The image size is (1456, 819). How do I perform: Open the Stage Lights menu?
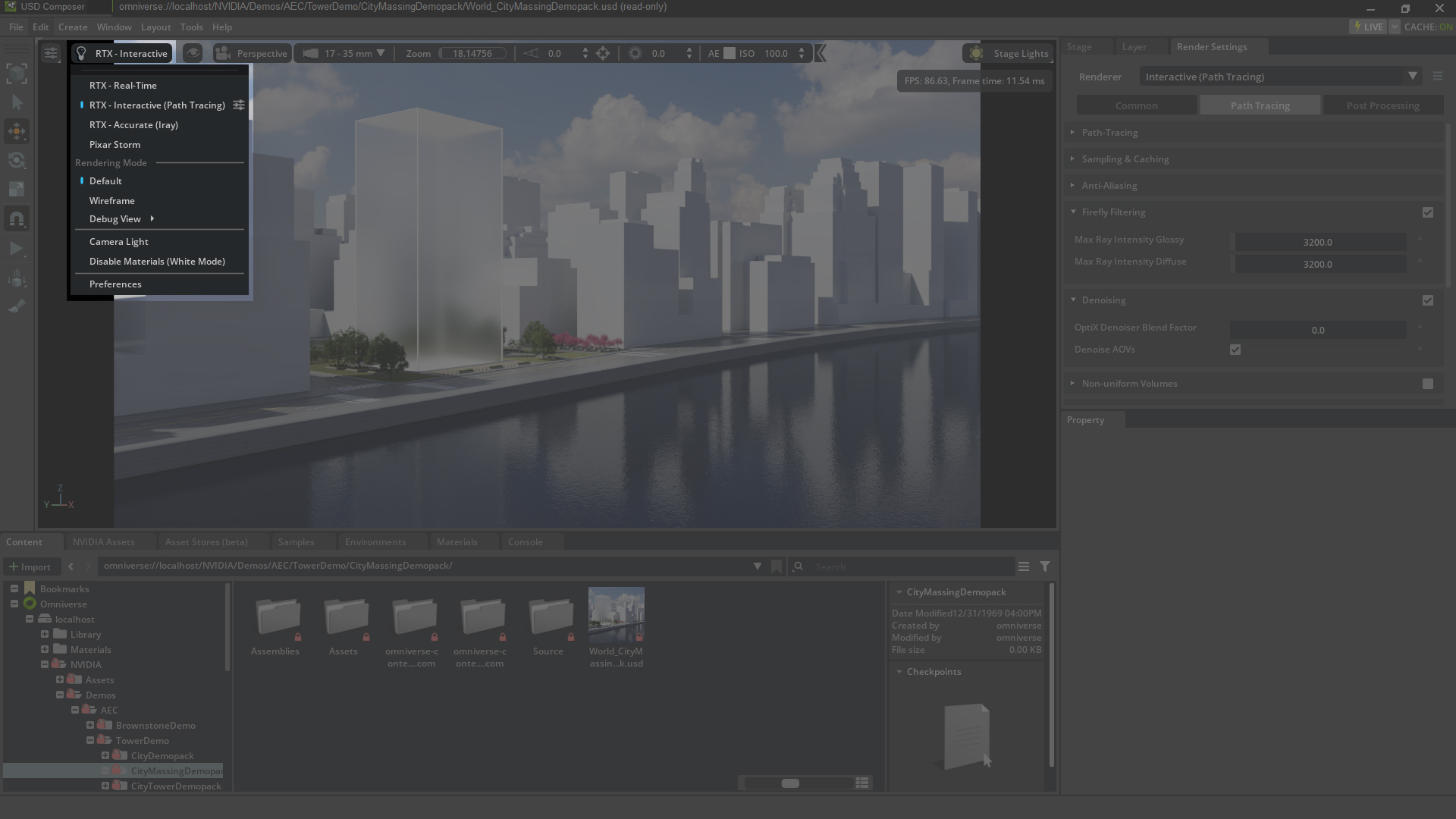pyautogui.click(x=1007, y=53)
